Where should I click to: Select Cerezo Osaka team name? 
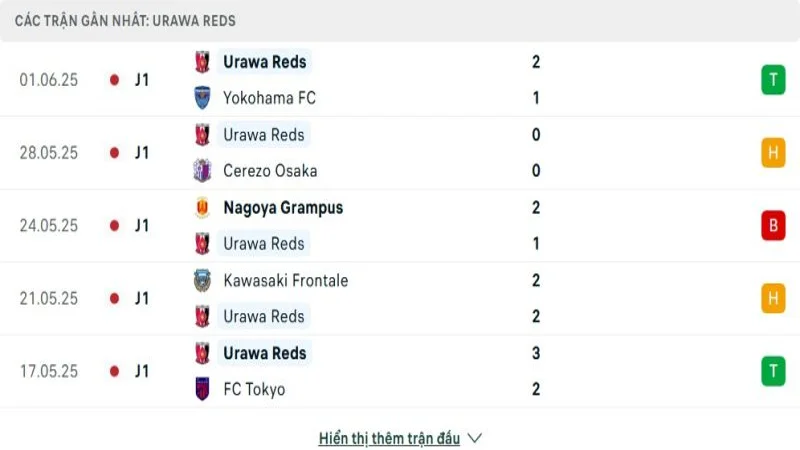click(270, 171)
